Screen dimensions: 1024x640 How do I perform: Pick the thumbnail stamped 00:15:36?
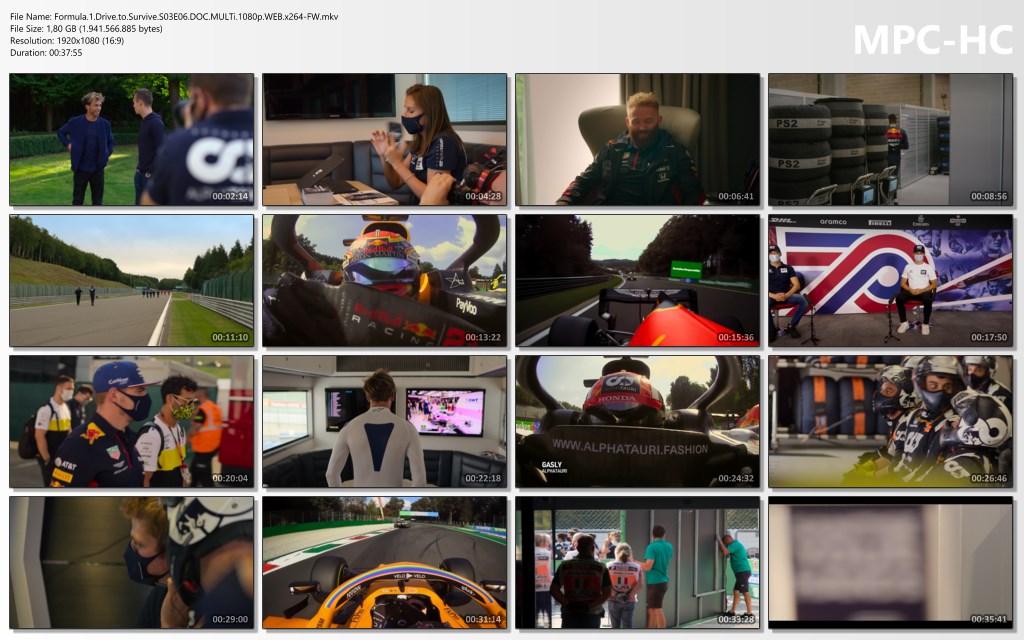[637, 280]
